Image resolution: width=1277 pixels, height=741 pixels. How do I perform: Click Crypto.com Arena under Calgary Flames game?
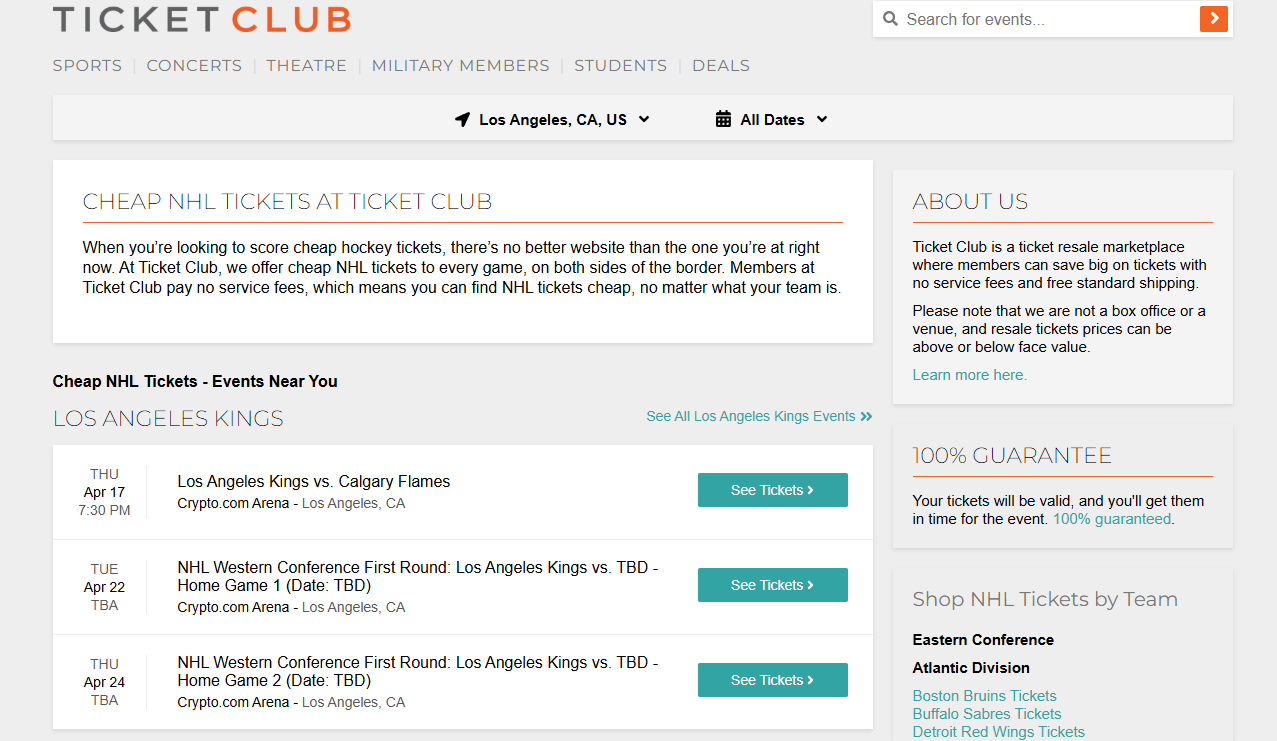(233, 504)
